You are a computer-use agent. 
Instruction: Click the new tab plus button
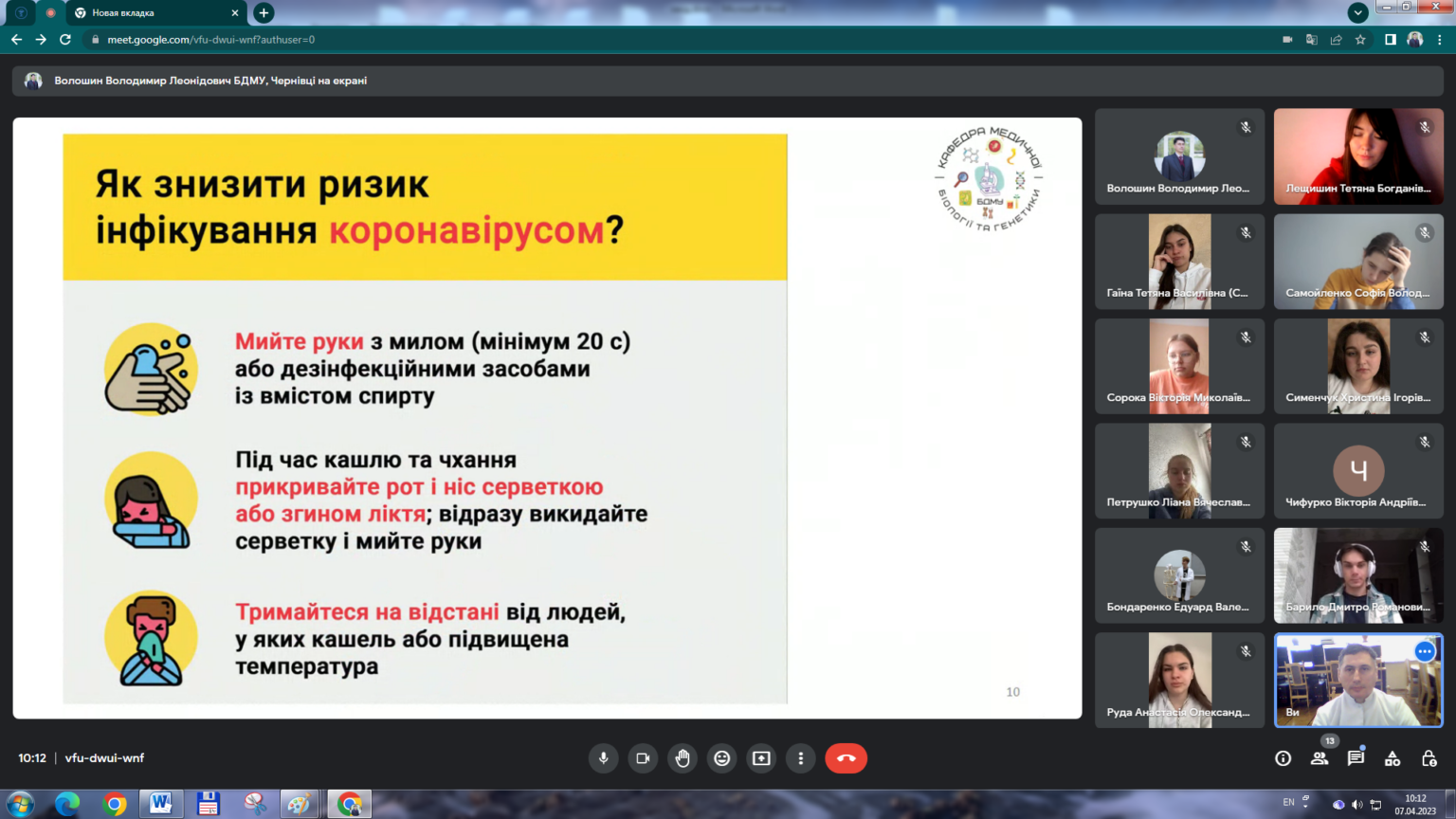(x=264, y=12)
